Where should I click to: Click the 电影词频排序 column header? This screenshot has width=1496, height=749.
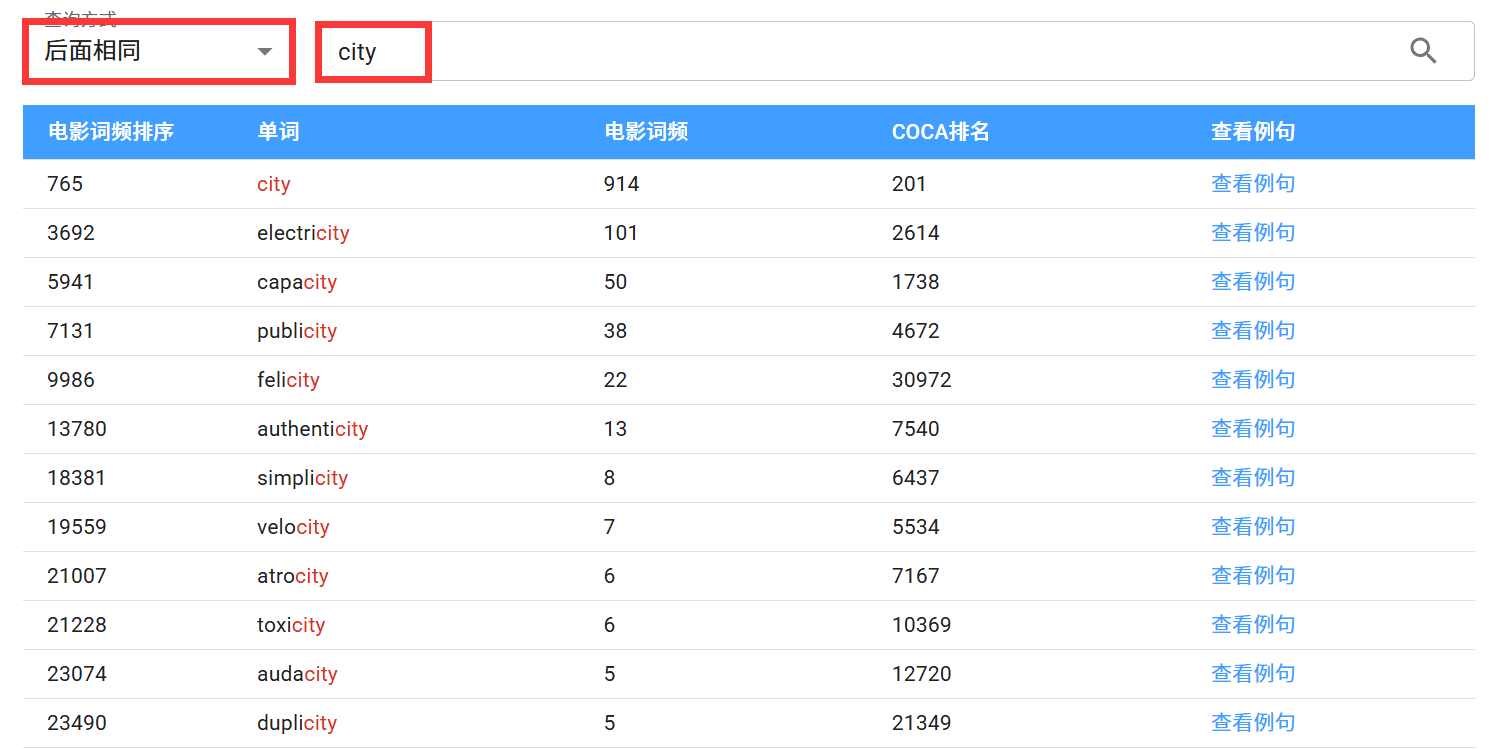[111, 132]
